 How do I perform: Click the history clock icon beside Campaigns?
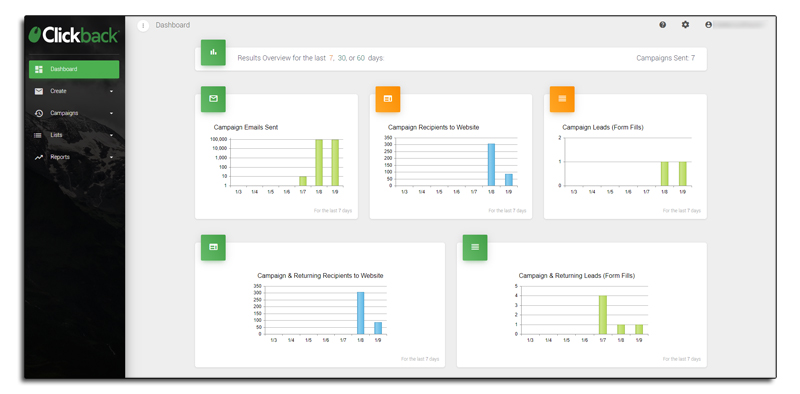click(39, 113)
